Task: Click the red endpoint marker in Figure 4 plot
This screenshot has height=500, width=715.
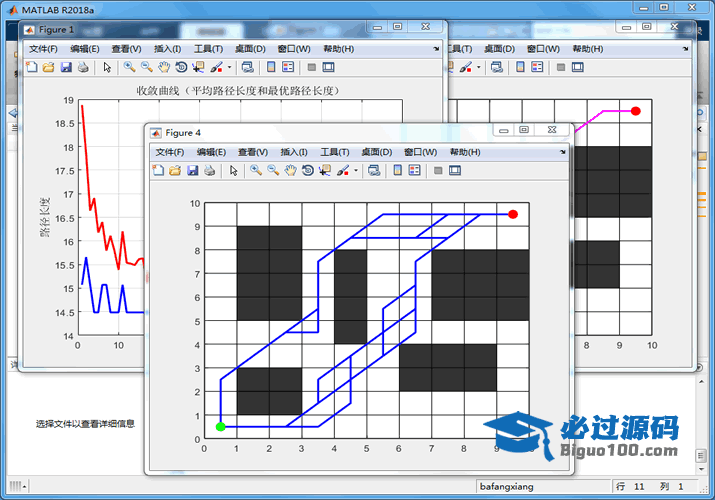Action: [513, 214]
